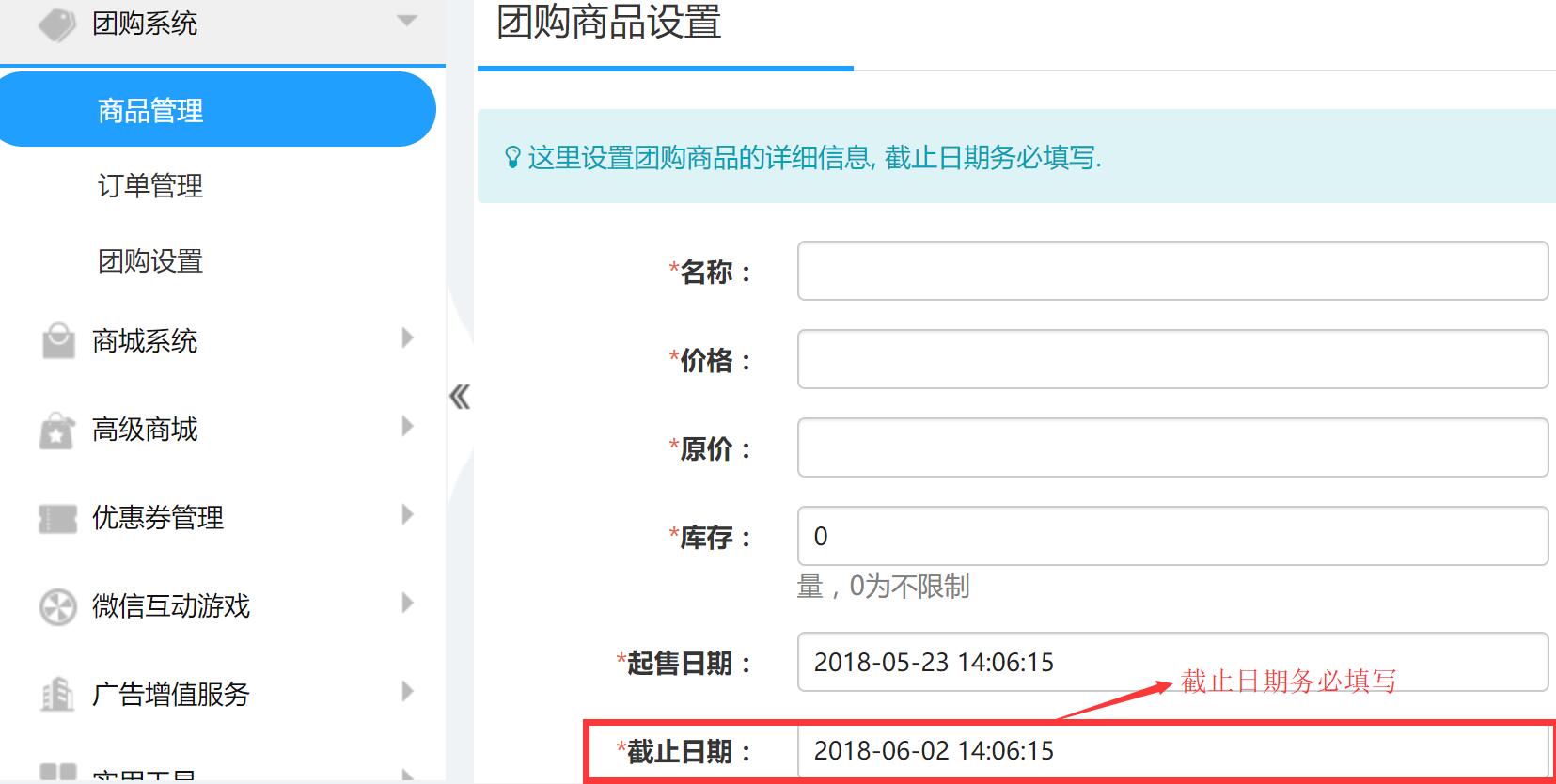Screen dimensions: 1556x784
Task: Open 团购设置 menu item
Action: click(x=150, y=260)
